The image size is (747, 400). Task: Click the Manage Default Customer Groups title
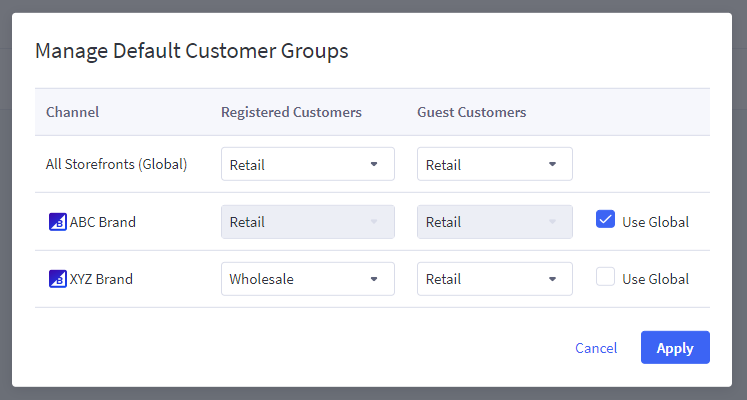pyautogui.click(x=191, y=51)
